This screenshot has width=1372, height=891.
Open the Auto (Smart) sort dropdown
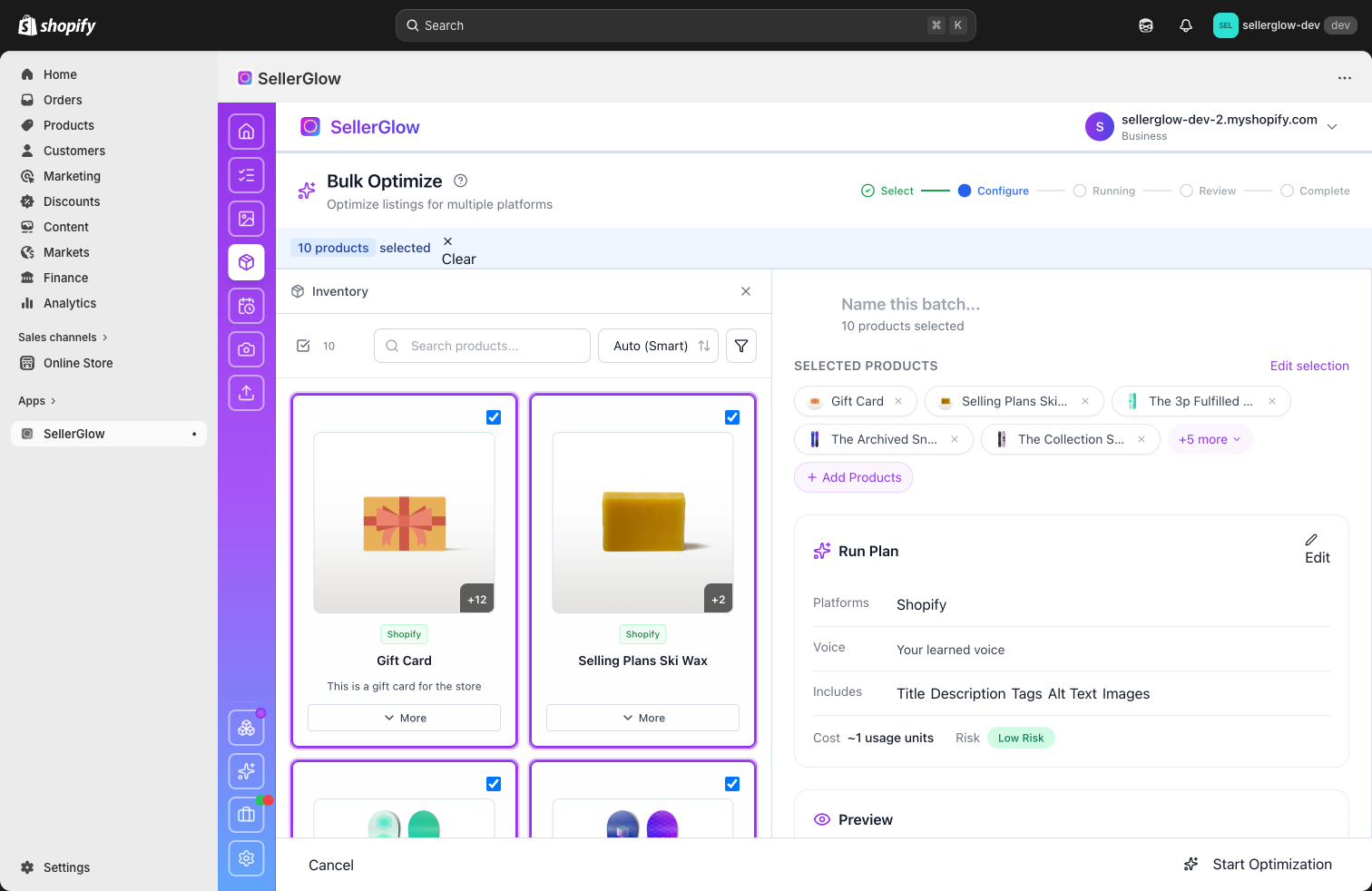point(658,346)
